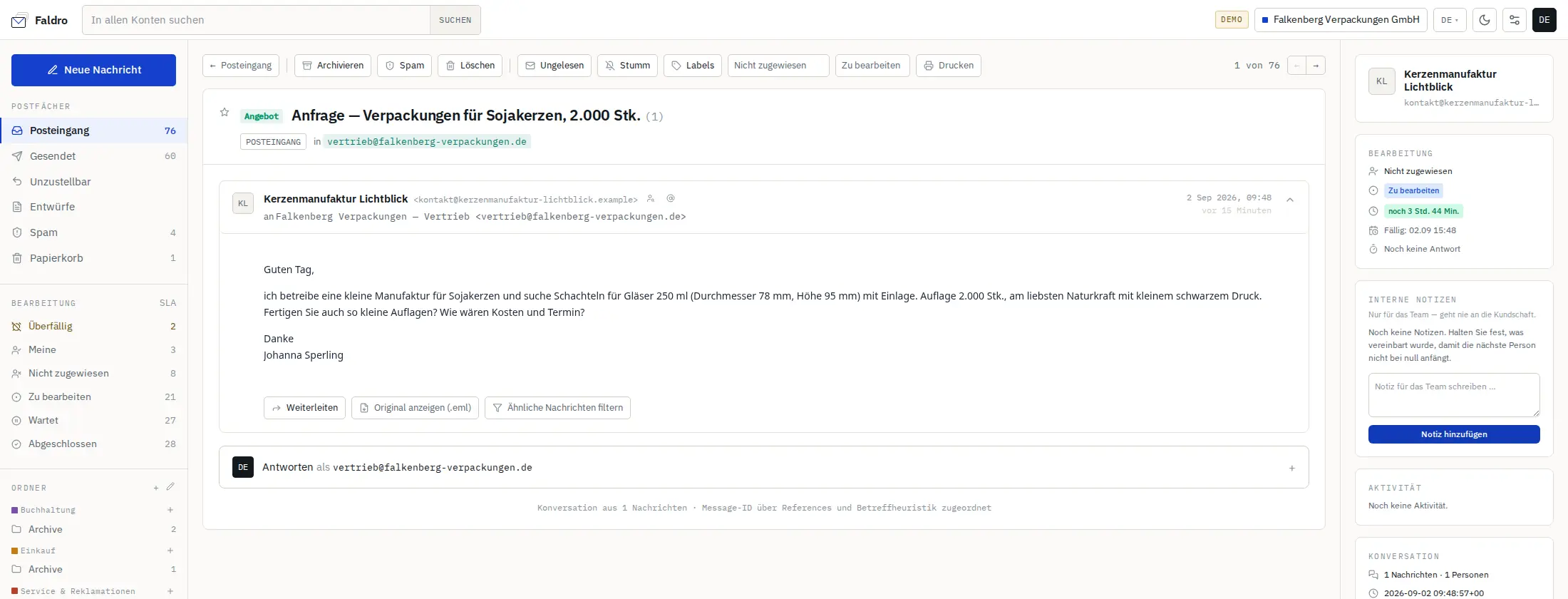1568x599 pixels.
Task: Open Falkenberg Verpackungen GmbH account selector
Action: pyautogui.click(x=1341, y=20)
